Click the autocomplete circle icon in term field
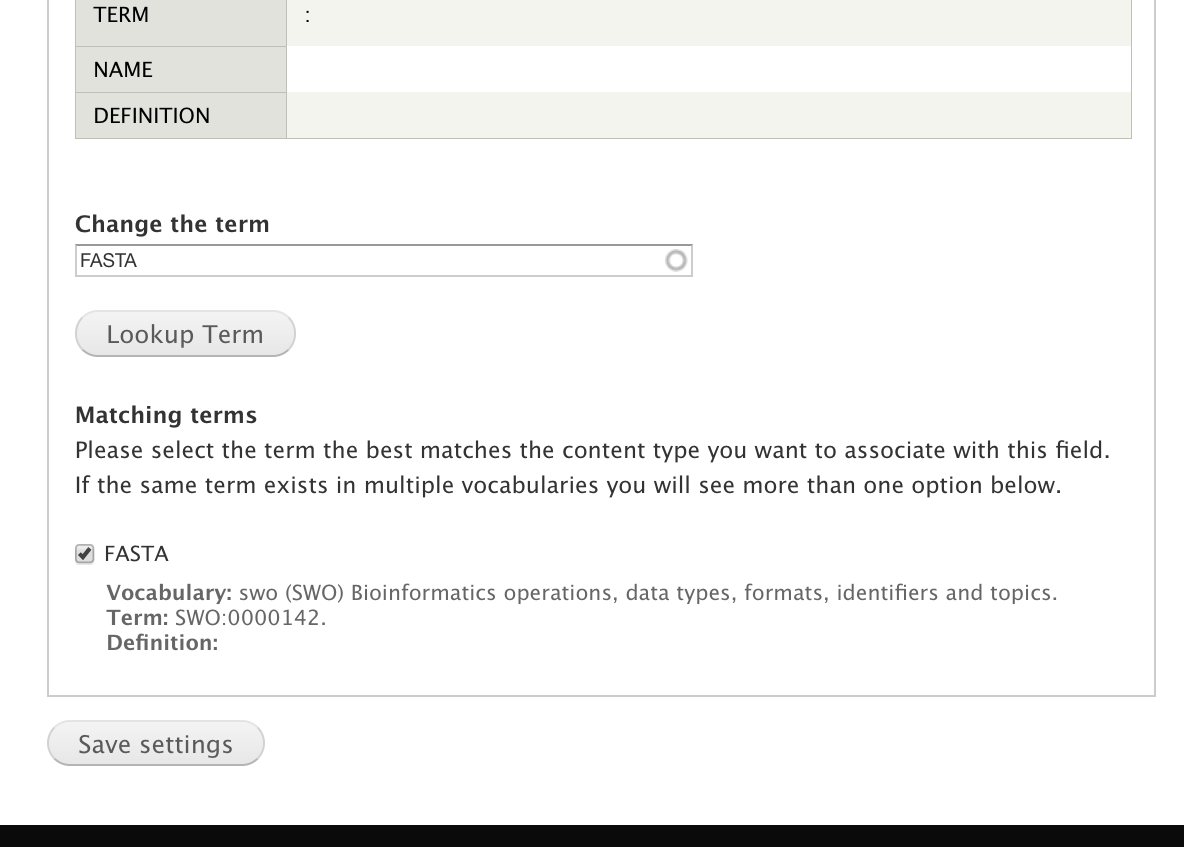 pyautogui.click(x=676, y=261)
